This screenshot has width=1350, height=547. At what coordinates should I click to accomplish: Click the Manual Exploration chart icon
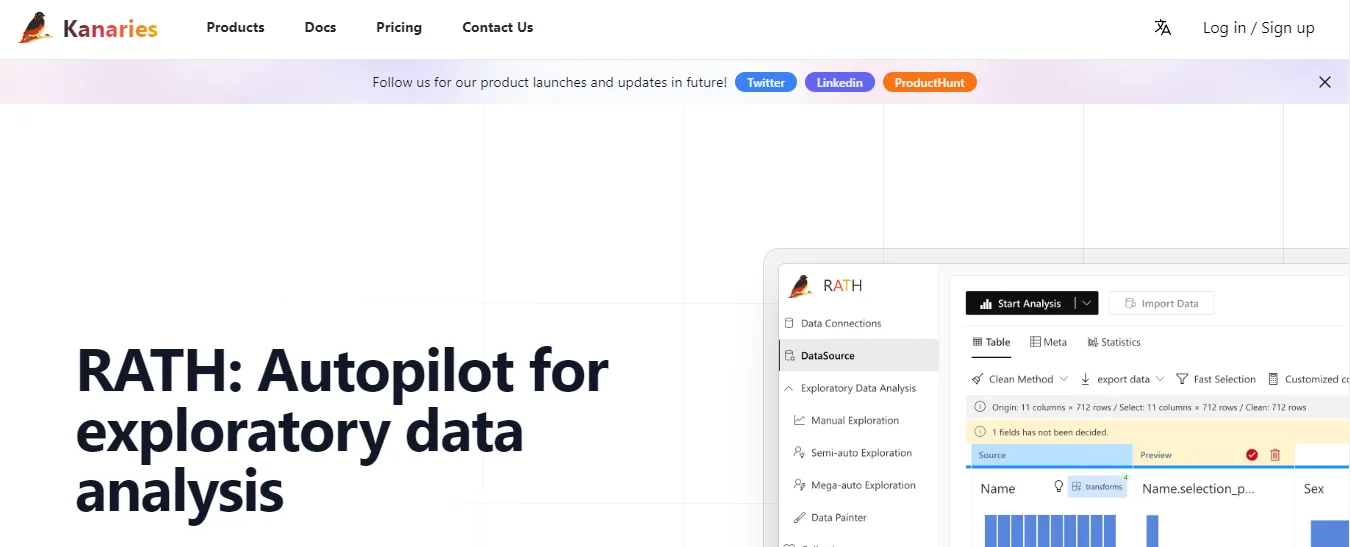pyautogui.click(x=799, y=421)
